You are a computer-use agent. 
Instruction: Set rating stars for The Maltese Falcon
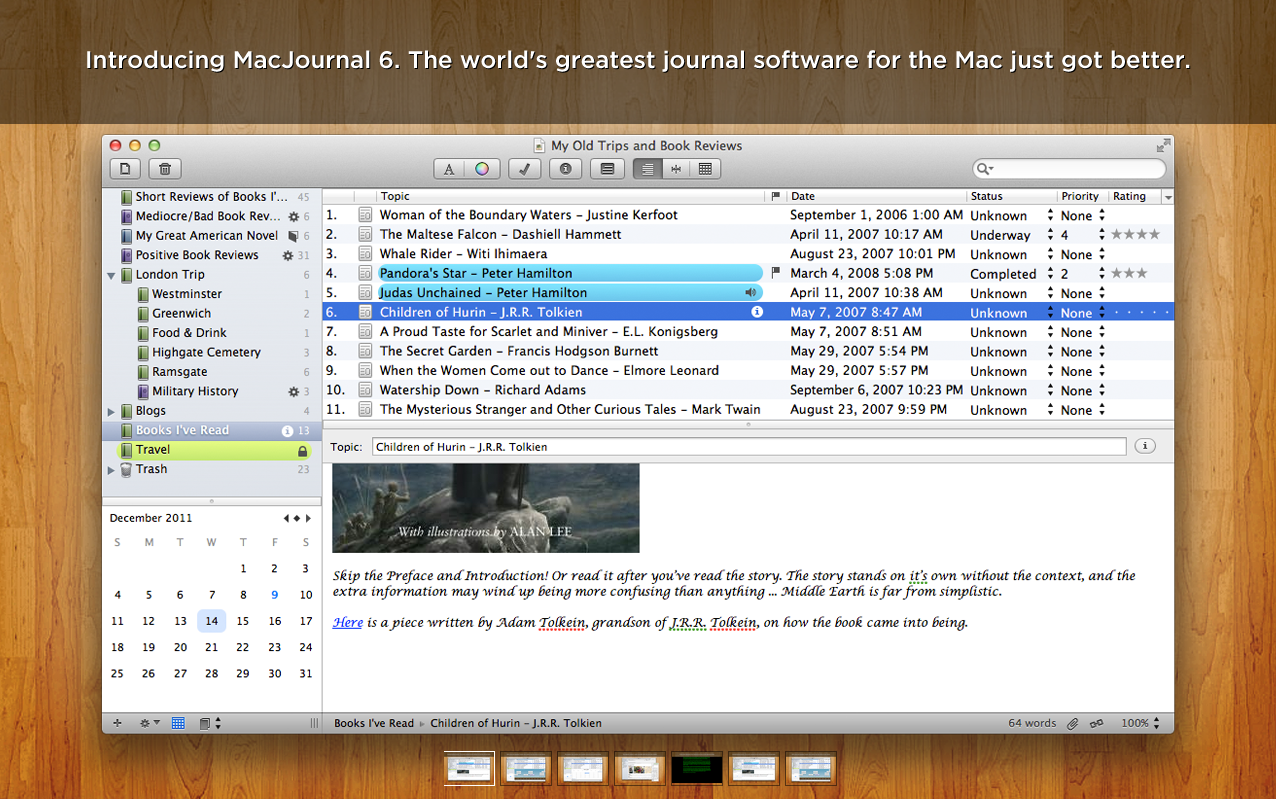[x=1135, y=235]
